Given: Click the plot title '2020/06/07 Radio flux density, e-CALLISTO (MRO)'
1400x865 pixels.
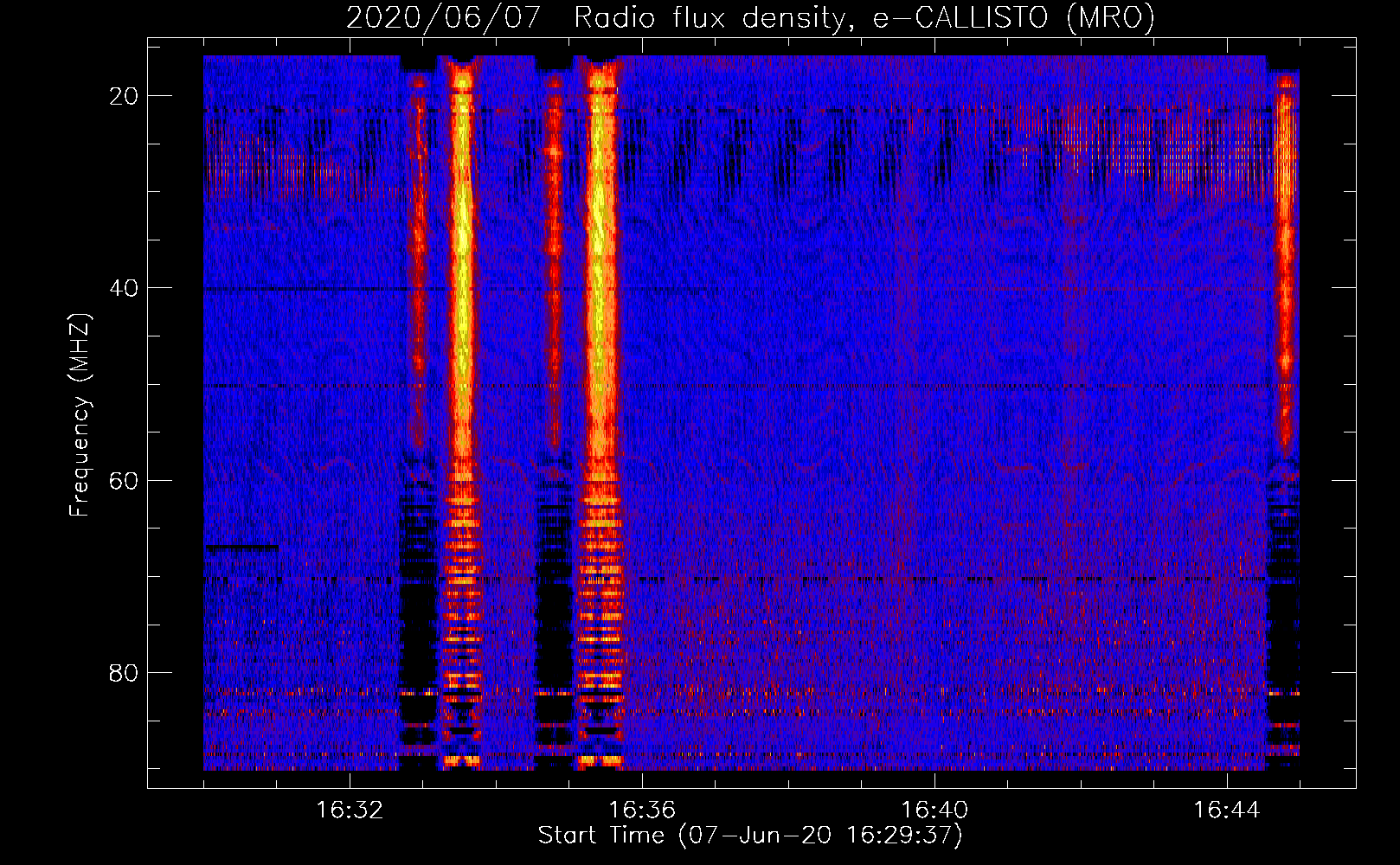Looking at the screenshot, I should coord(750,17).
